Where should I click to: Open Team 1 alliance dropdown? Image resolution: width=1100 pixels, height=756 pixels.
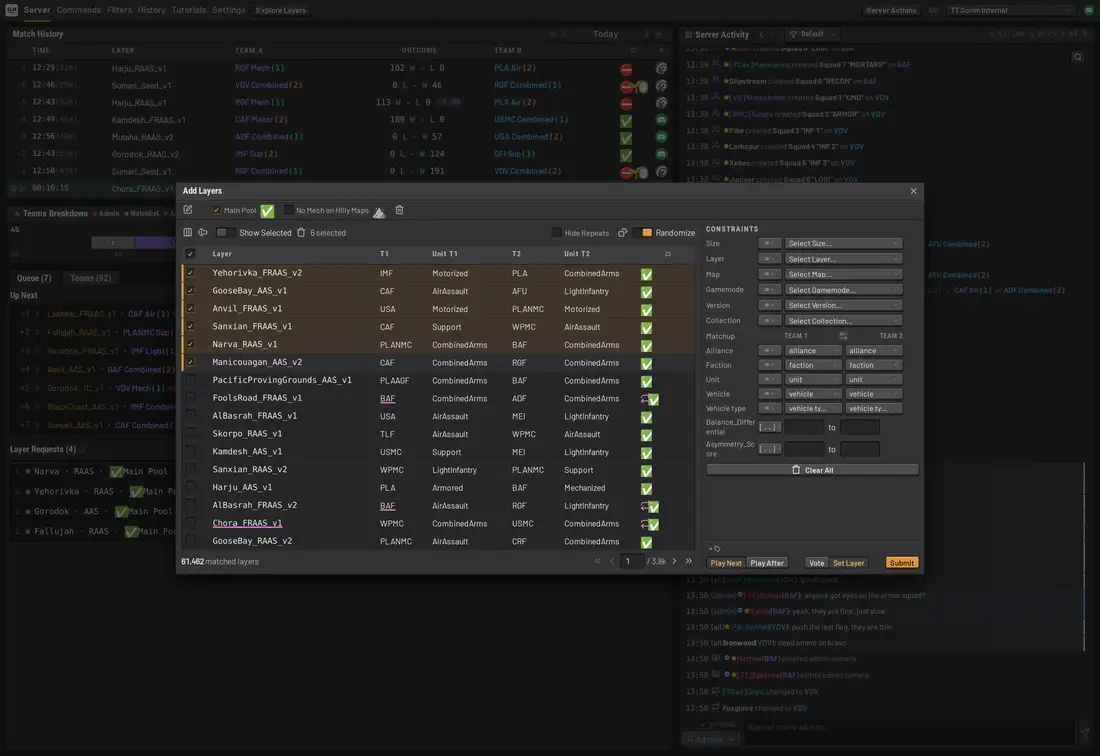(x=812, y=351)
